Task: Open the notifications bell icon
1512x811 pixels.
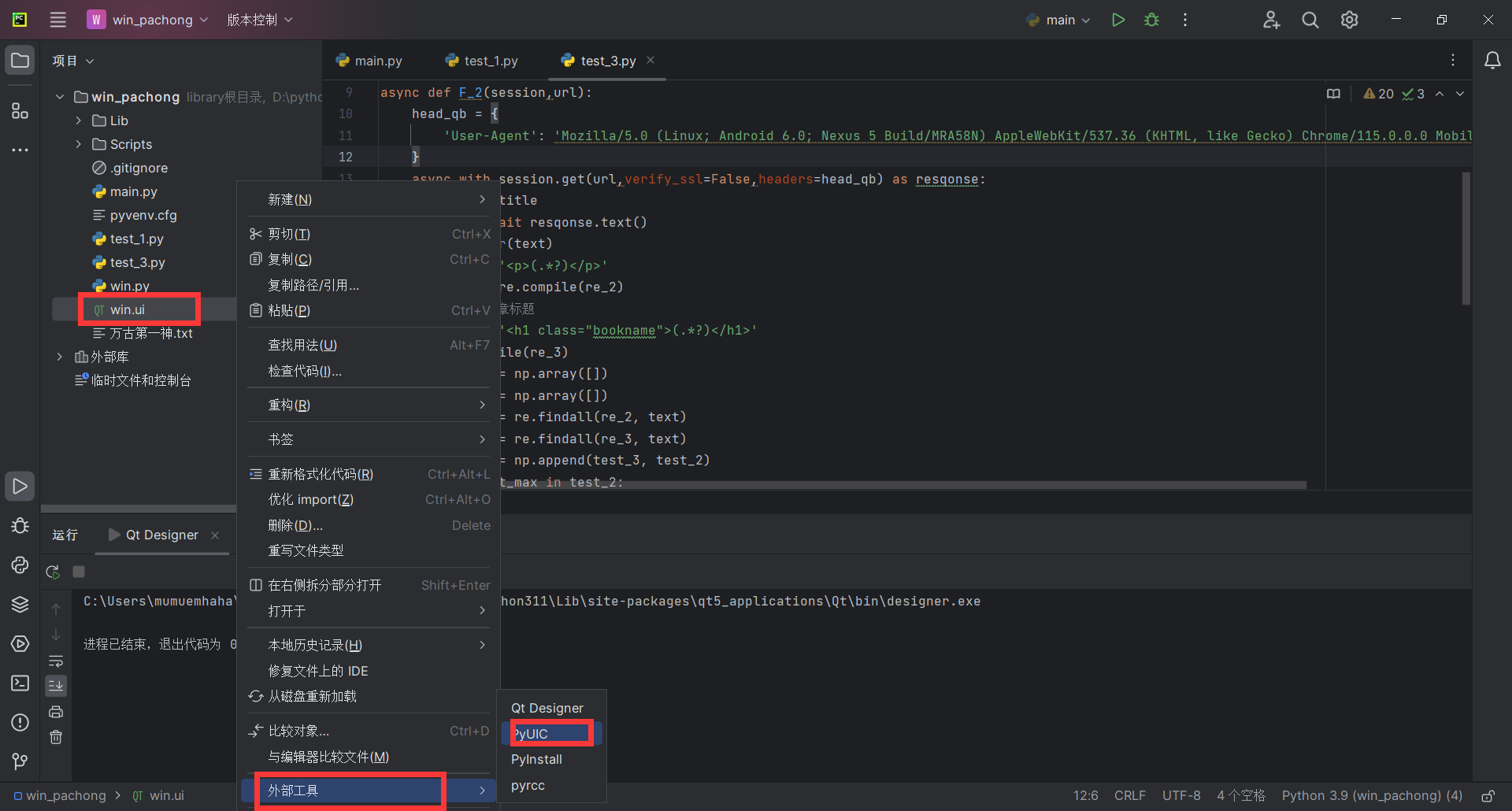Action: point(1492,61)
